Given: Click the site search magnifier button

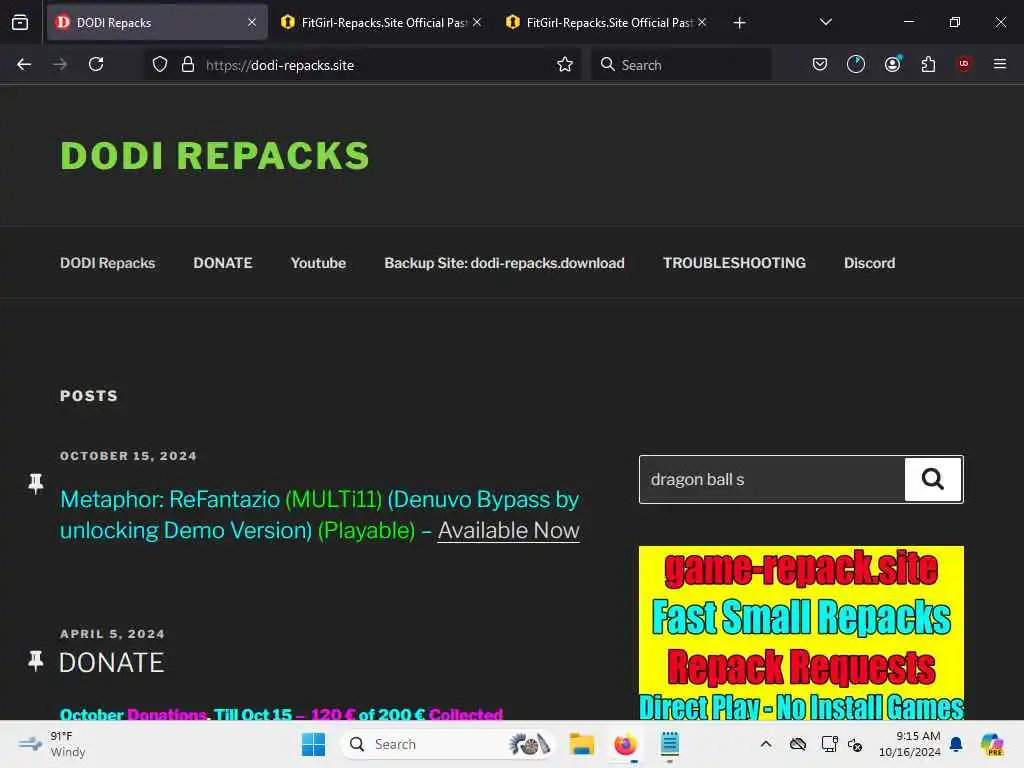Looking at the screenshot, I should (x=933, y=479).
